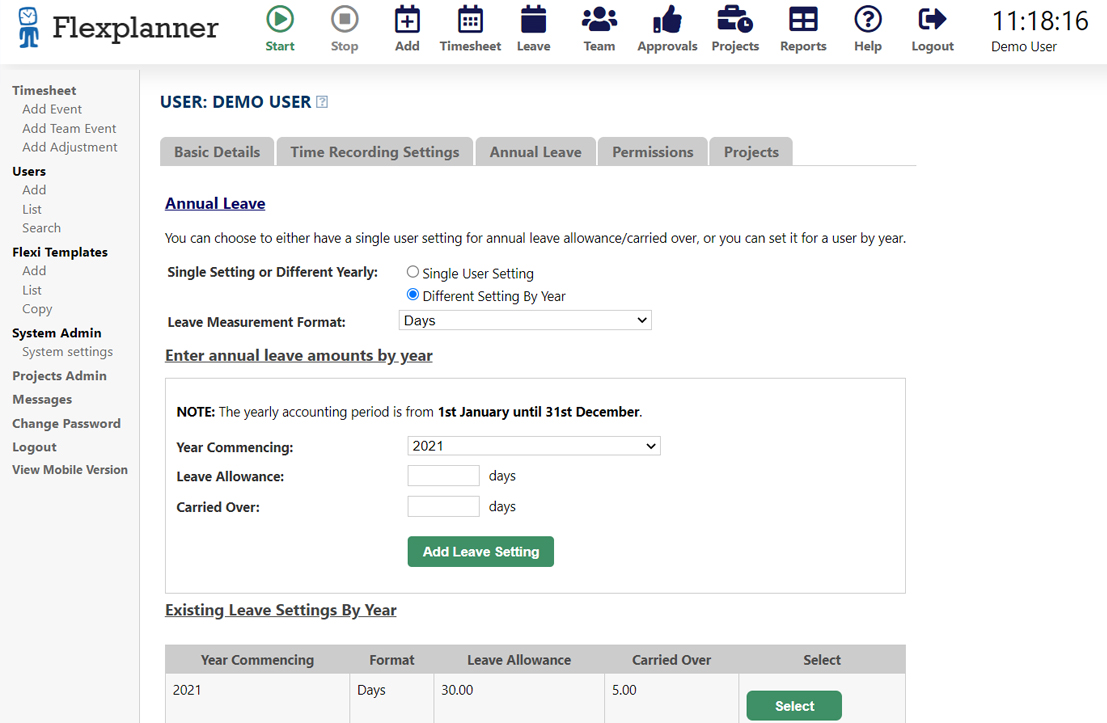Open Messages in the sidebar
Viewport: 1107px width, 723px height.
click(x=42, y=400)
